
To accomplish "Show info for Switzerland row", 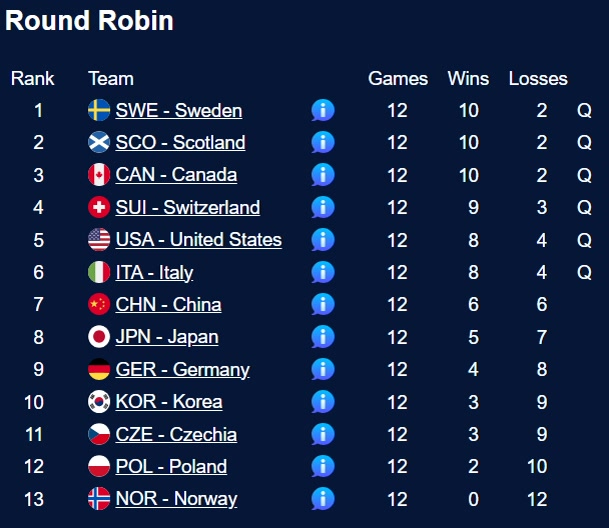I will [x=322, y=207].
